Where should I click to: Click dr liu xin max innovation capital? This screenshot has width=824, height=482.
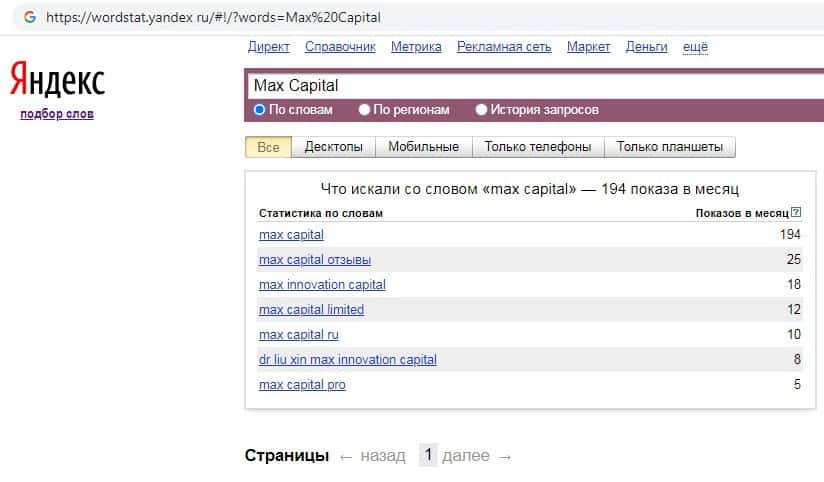347,360
